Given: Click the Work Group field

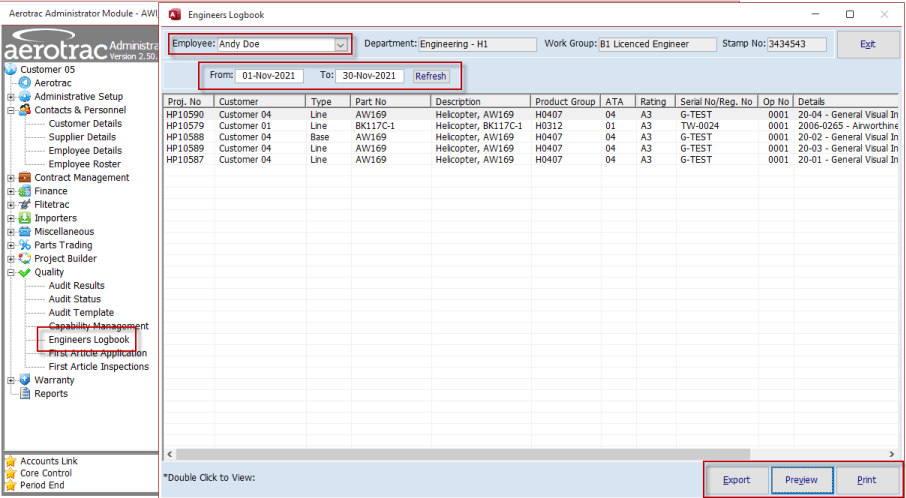Looking at the screenshot, I should click(657, 44).
